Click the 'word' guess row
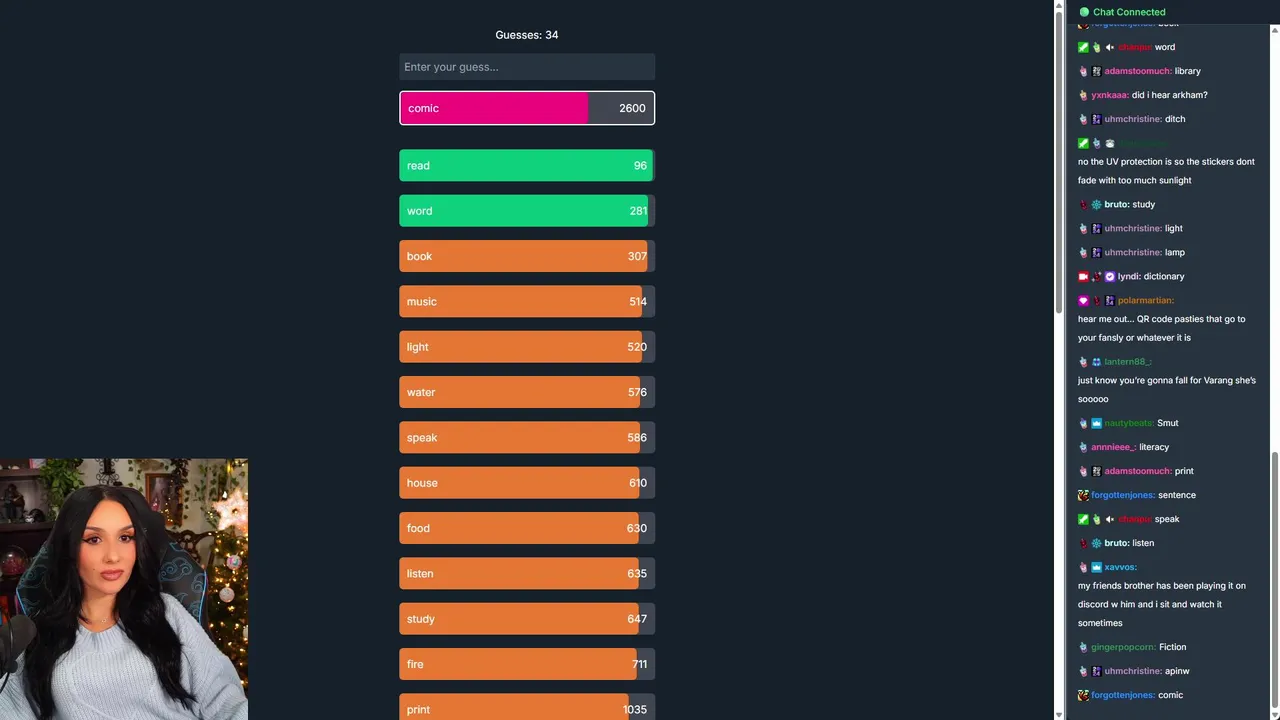The width and height of the screenshot is (1280, 720). click(527, 211)
